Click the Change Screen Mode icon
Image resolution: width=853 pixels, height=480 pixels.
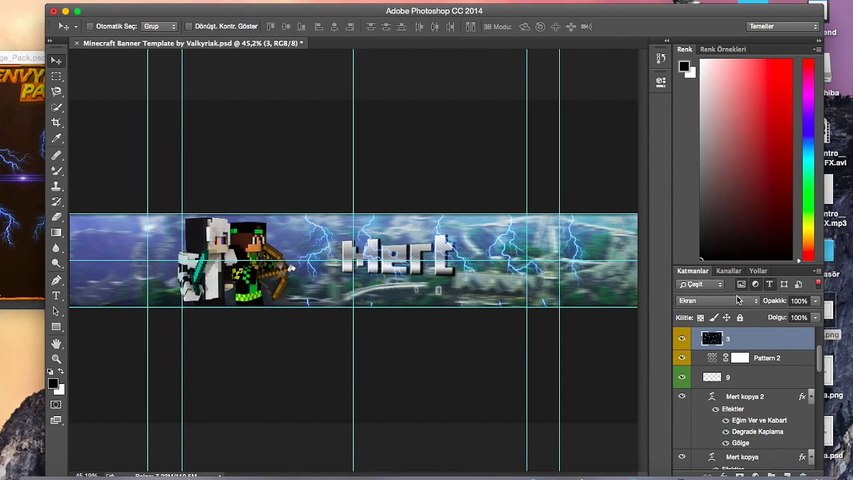(56, 420)
